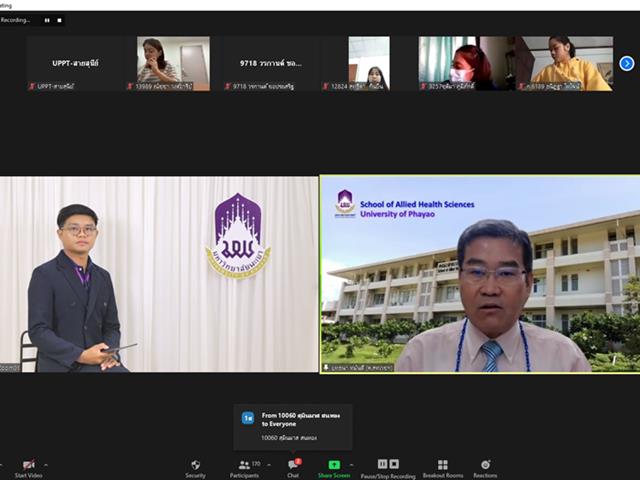Viewport: 640px width, 480px height.
Task: Select the active speaker video with the blue tie
Action: [480, 274]
